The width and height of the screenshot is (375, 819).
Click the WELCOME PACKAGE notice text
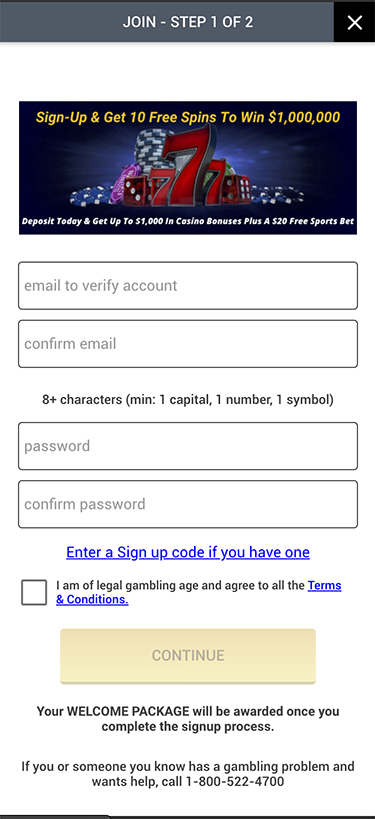click(188, 719)
